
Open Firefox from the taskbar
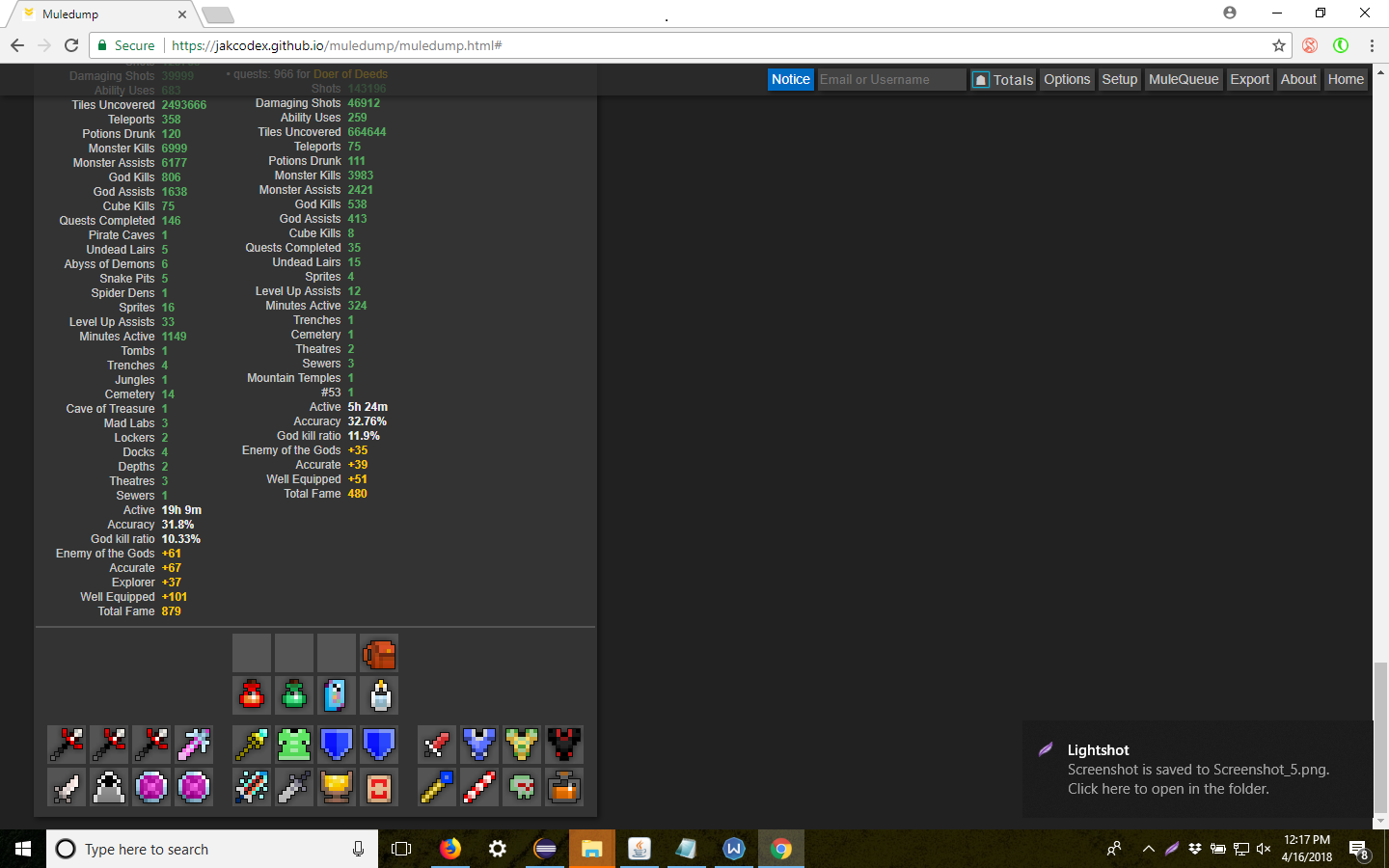450,849
